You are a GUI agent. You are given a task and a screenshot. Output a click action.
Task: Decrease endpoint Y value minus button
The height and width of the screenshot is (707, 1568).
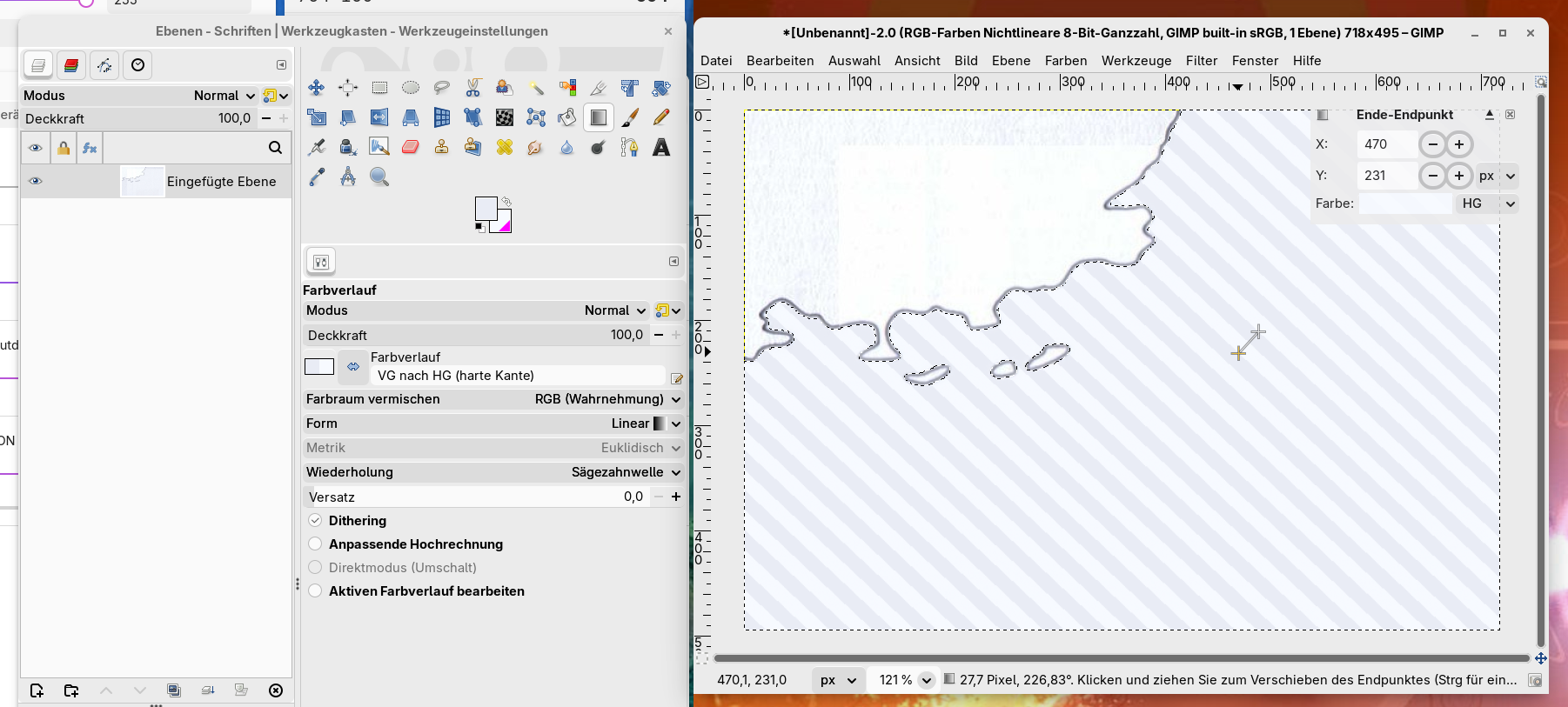[x=1432, y=176]
